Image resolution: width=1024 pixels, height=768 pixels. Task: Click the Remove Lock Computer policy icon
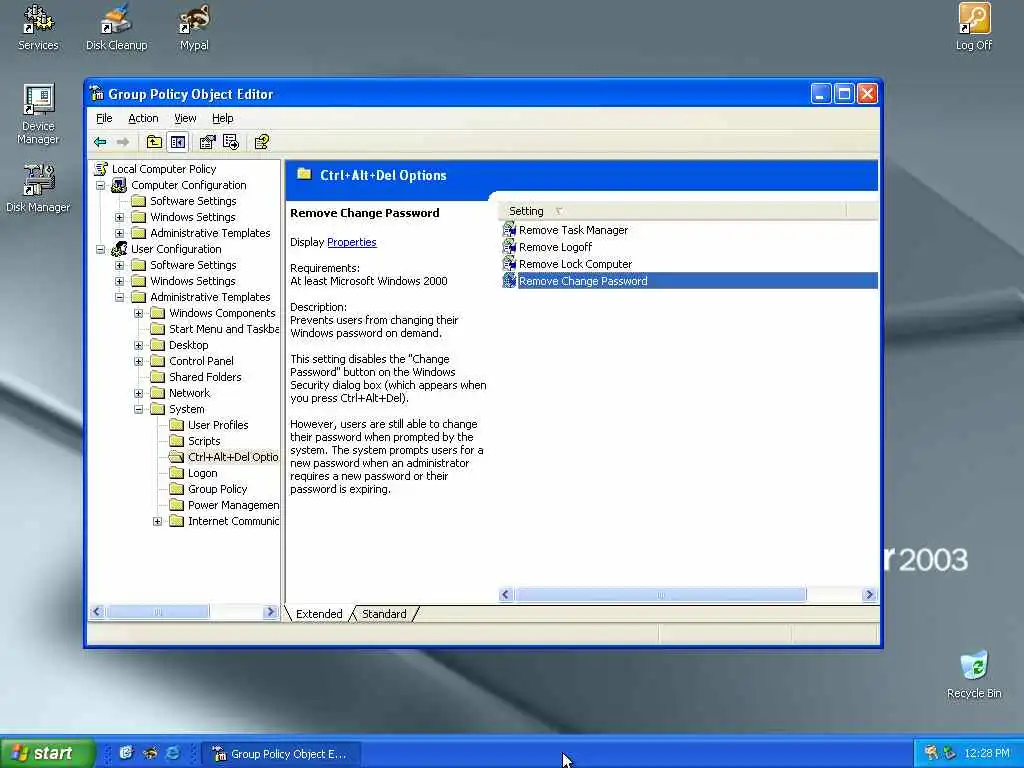[x=509, y=263]
